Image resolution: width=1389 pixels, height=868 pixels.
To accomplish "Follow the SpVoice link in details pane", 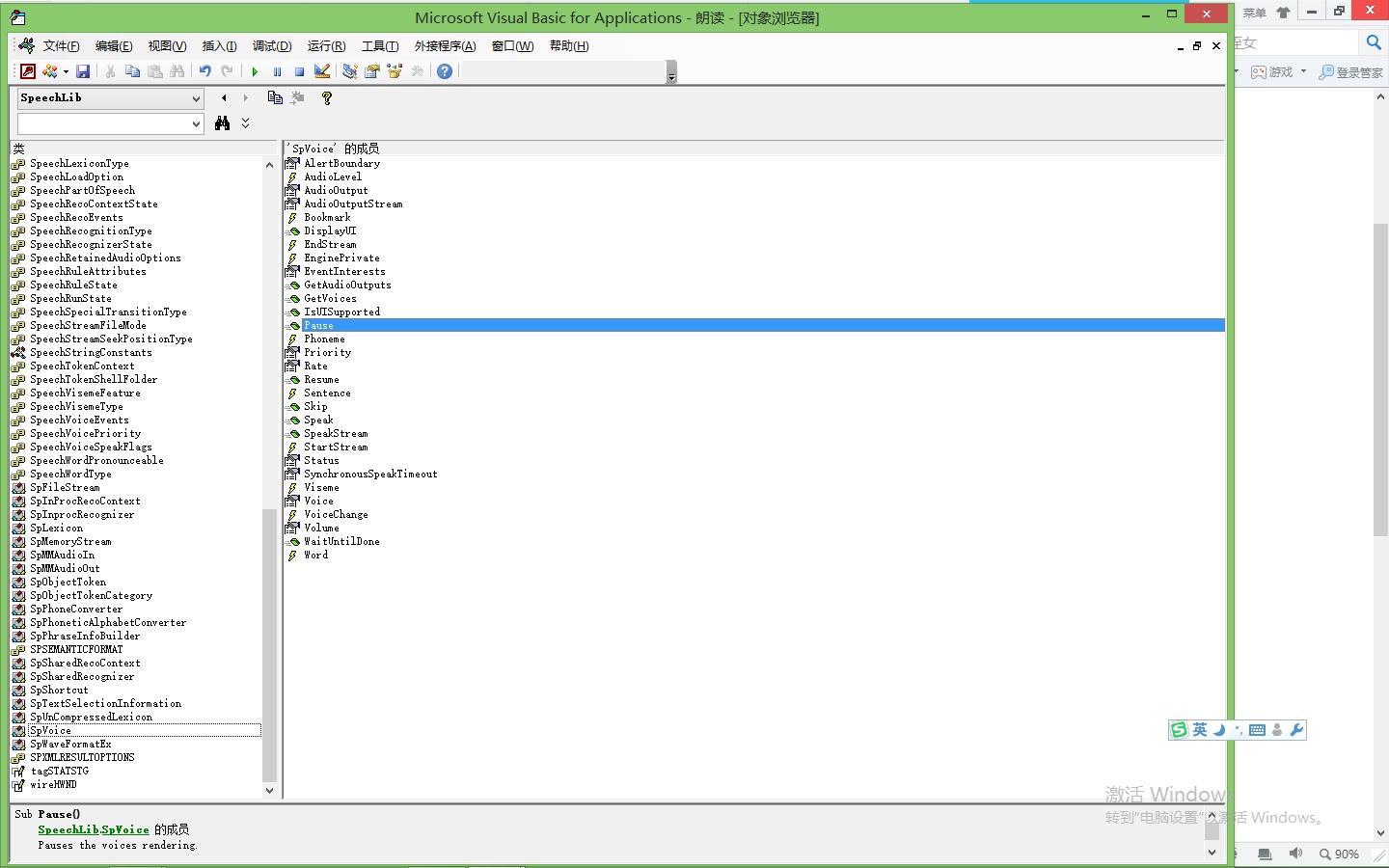I will click(125, 829).
